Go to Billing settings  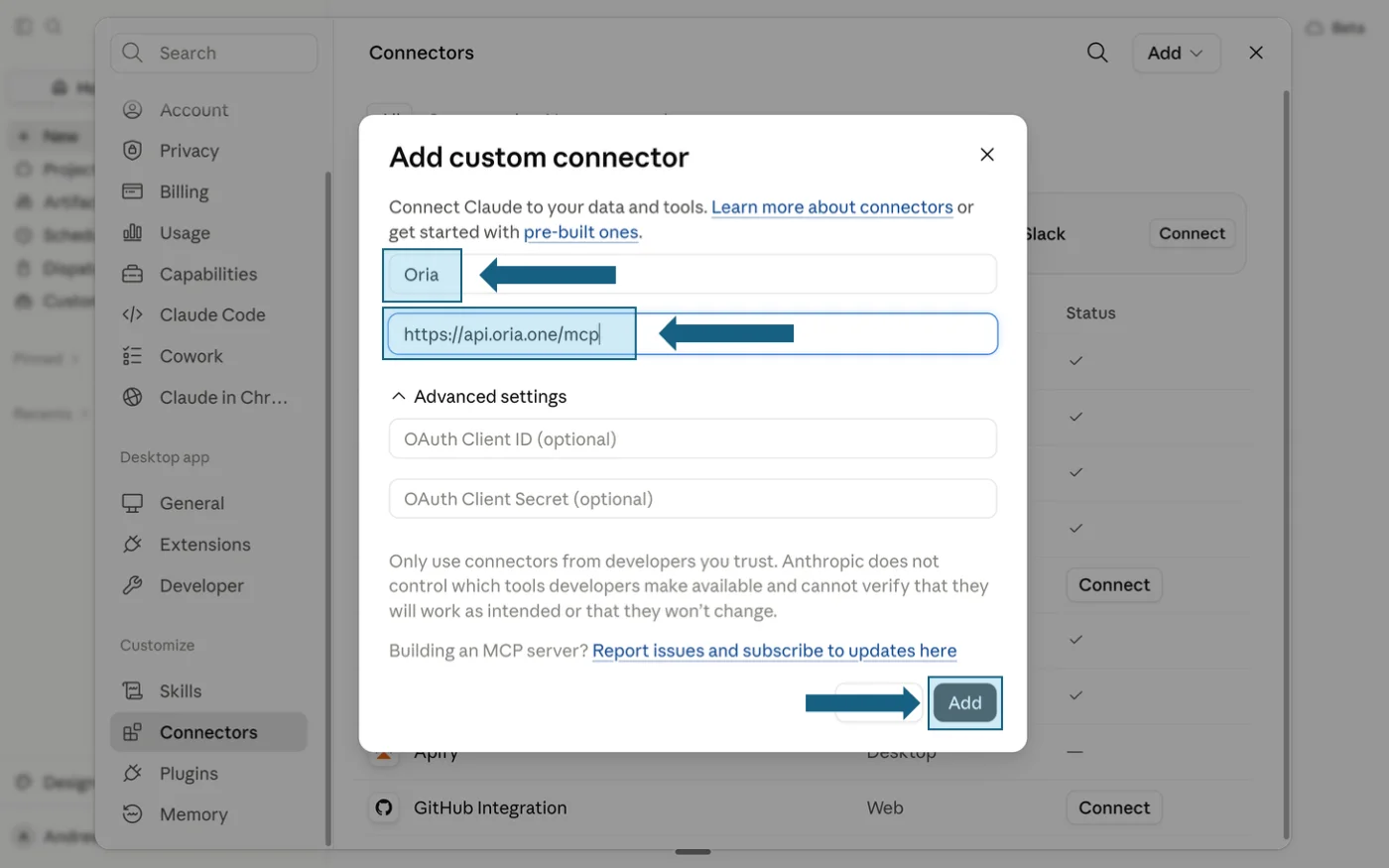click(x=184, y=191)
